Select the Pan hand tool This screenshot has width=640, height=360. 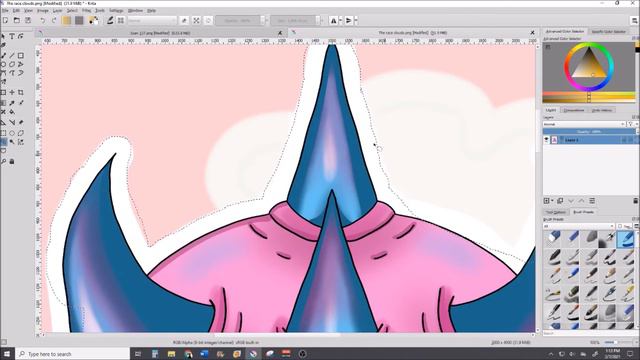[12, 161]
